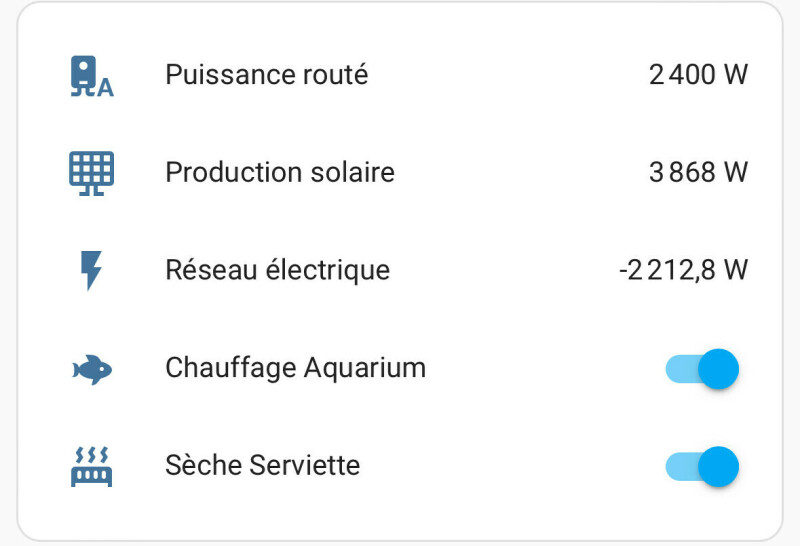Viewport: 800px width, 546px height.
Task: Select the Réseau électrique label
Action: [277, 270]
